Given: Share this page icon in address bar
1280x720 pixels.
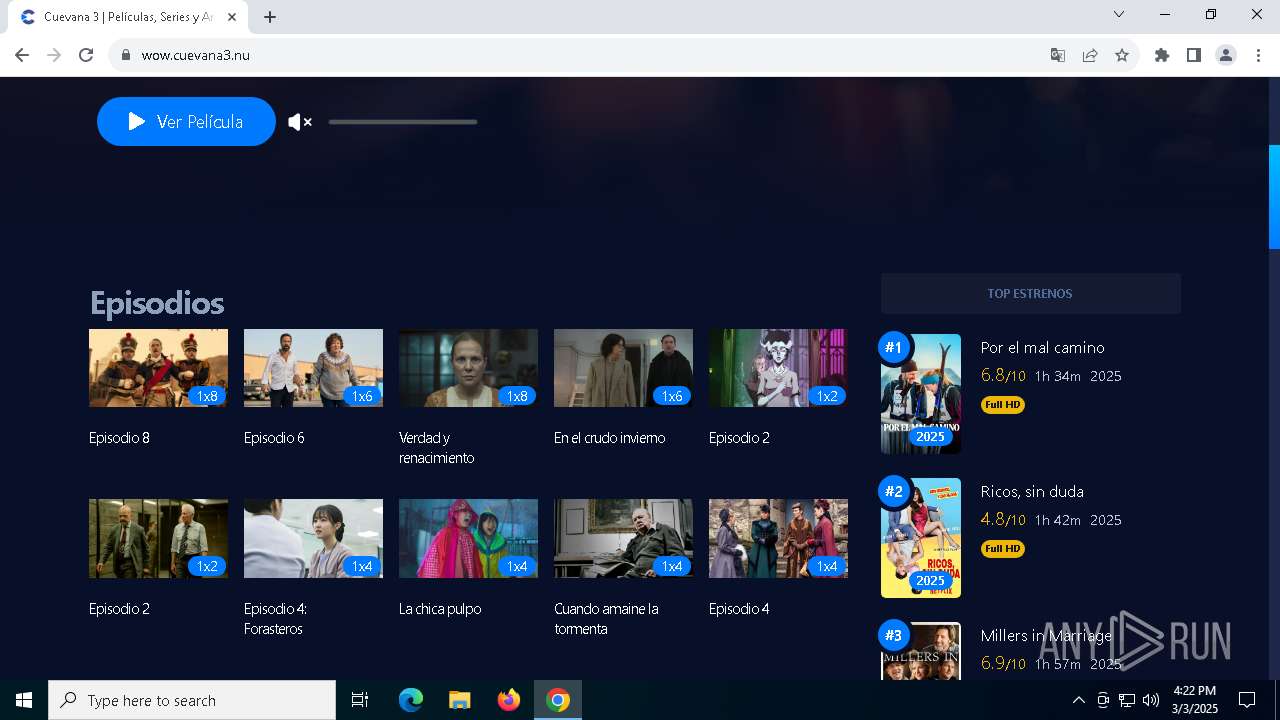Looking at the screenshot, I should (1090, 55).
